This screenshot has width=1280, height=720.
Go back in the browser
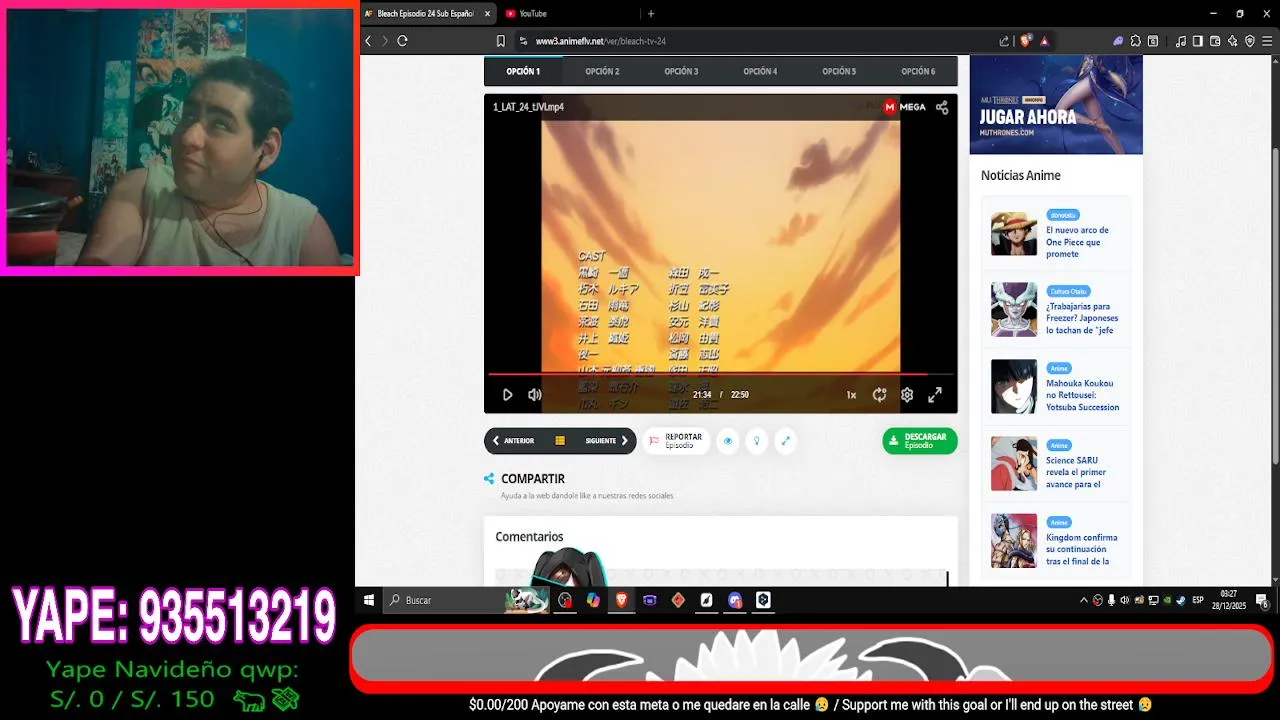coord(368,41)
